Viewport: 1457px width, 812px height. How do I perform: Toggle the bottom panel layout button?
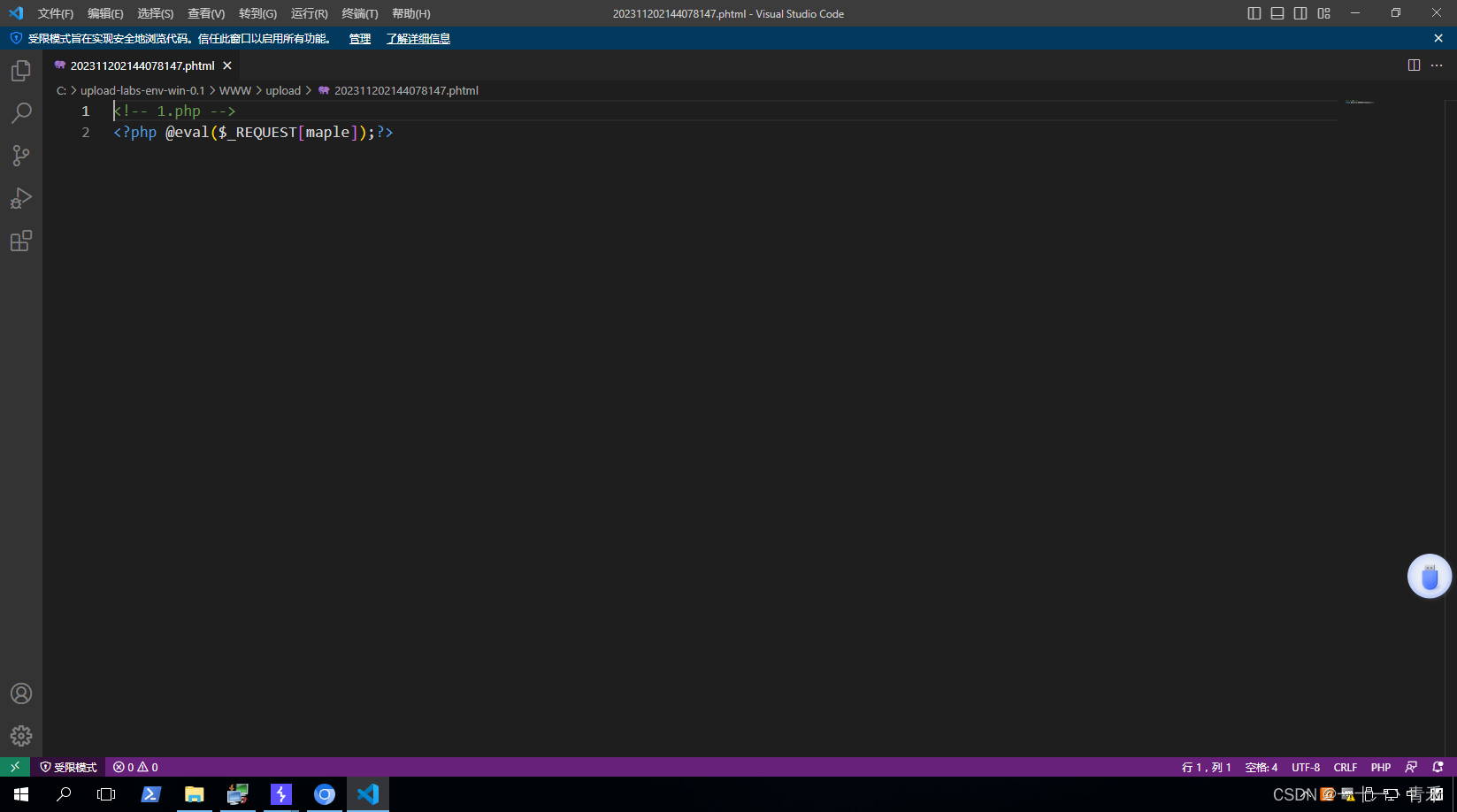point(1277,13)
